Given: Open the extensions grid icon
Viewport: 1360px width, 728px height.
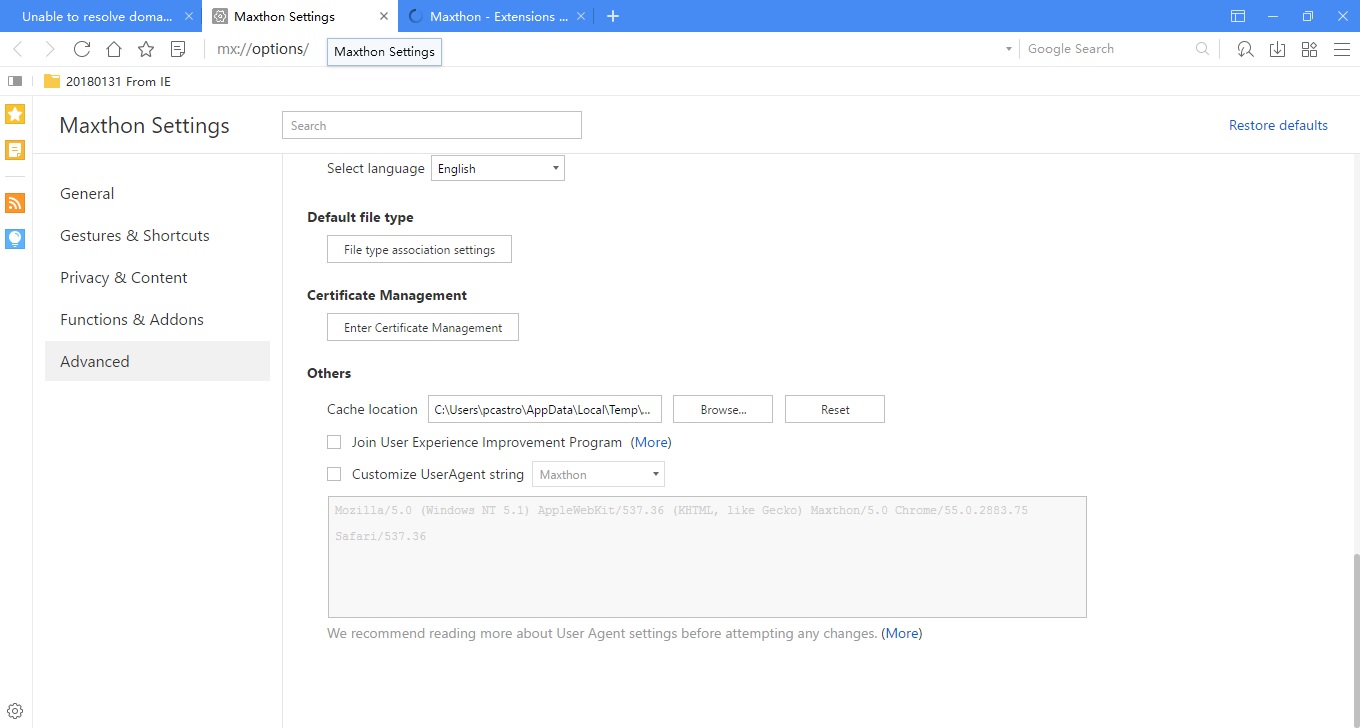Looking at the screenshot, I should [1309, 48].
